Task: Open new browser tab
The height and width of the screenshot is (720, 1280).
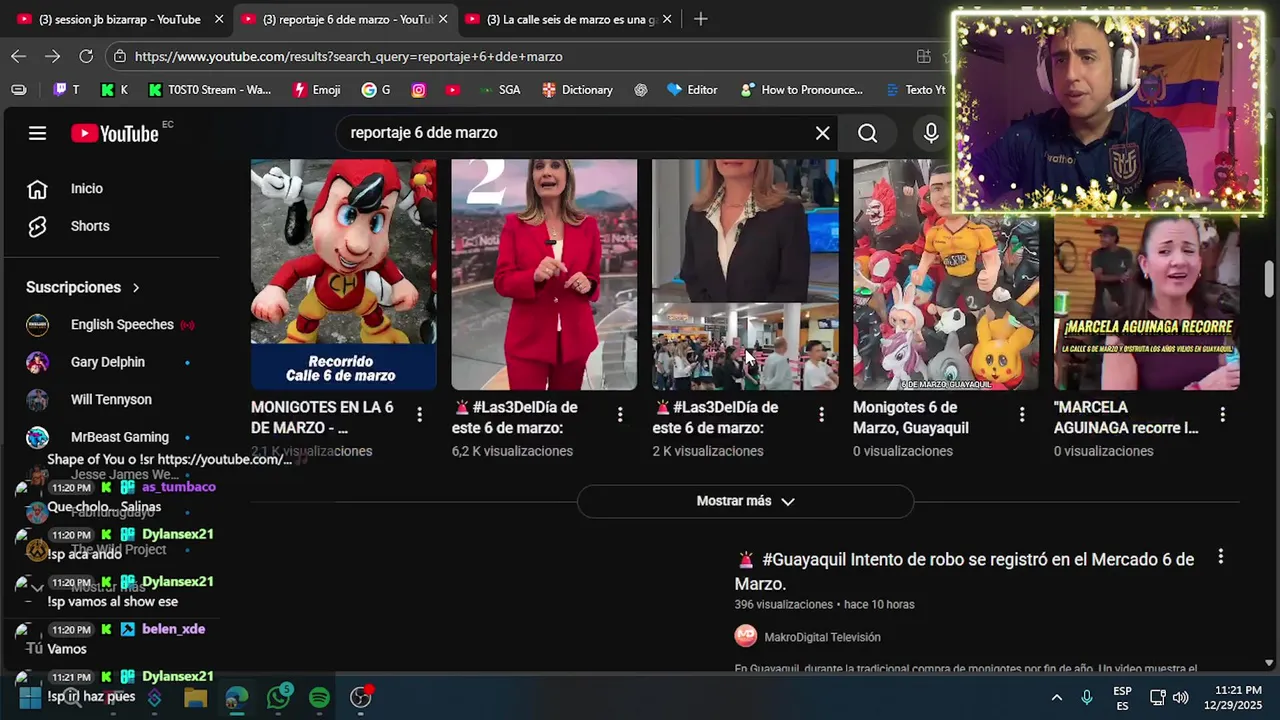Action: (x=701, y=19)
